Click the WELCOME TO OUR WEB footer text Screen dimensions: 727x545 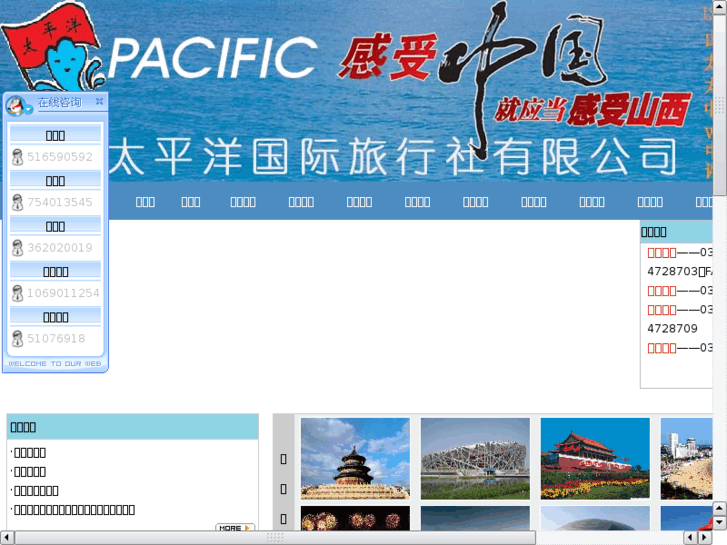coord(55,364)
